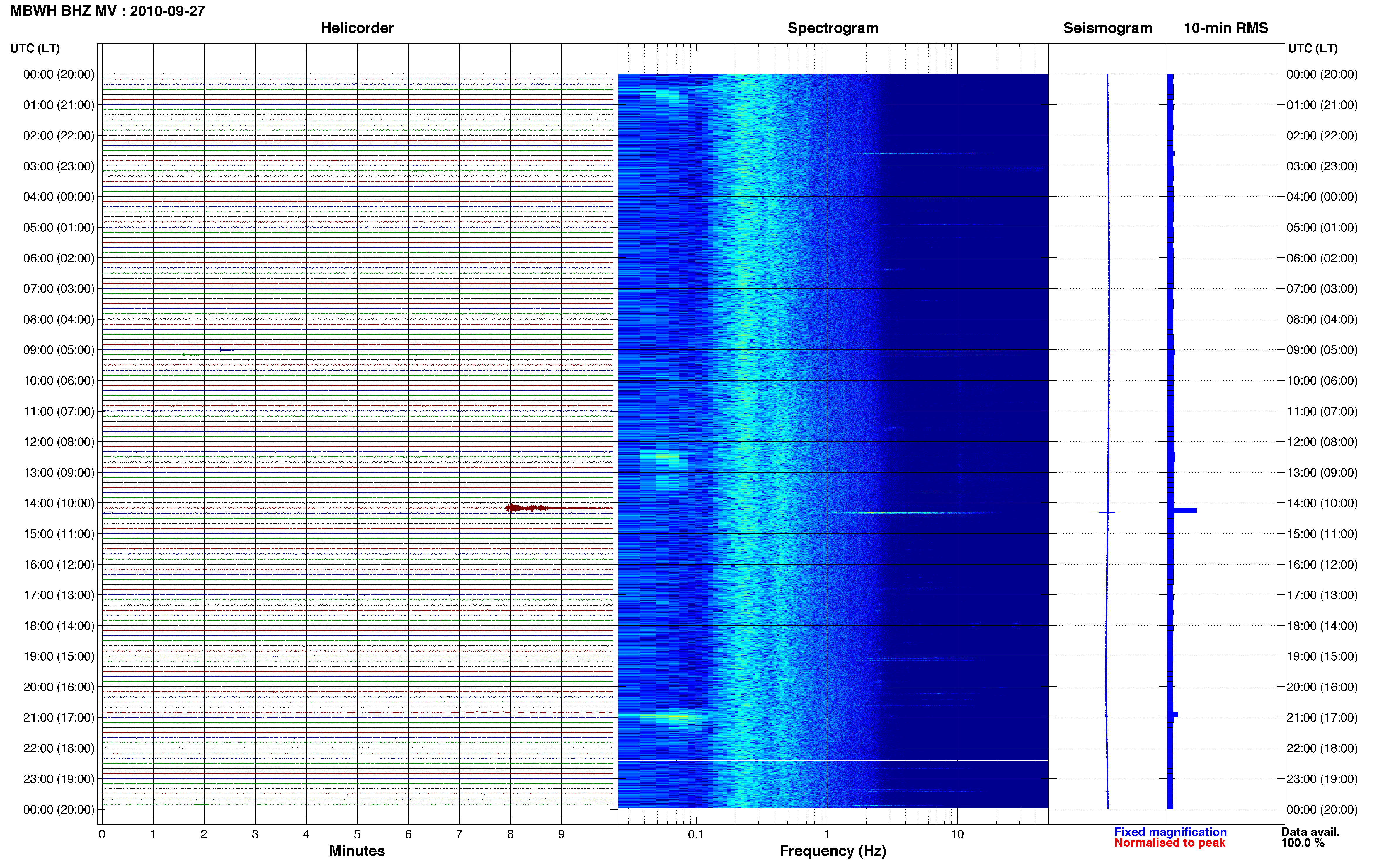
Task: Click the 'Frequency (Hz)' x-axis label
Action: 833,851
